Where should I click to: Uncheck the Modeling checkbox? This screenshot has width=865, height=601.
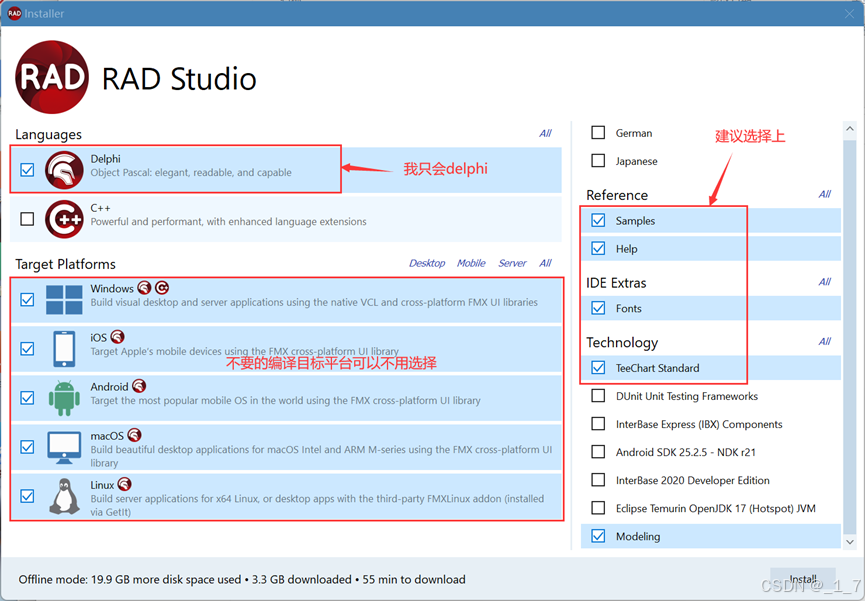[598, 536]
